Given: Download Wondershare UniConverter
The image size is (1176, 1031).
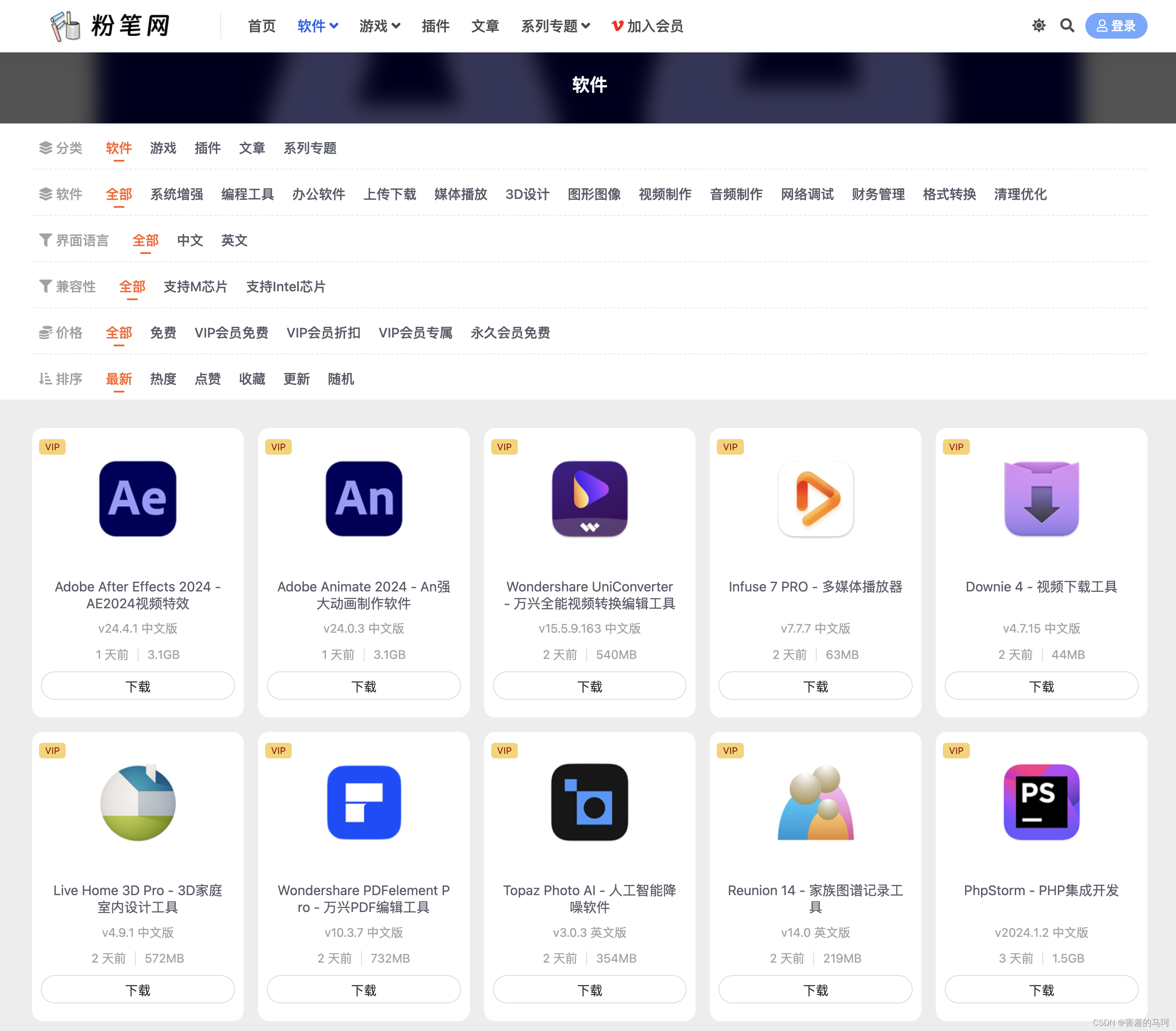Looking at the screenshot, I should 590,686.
